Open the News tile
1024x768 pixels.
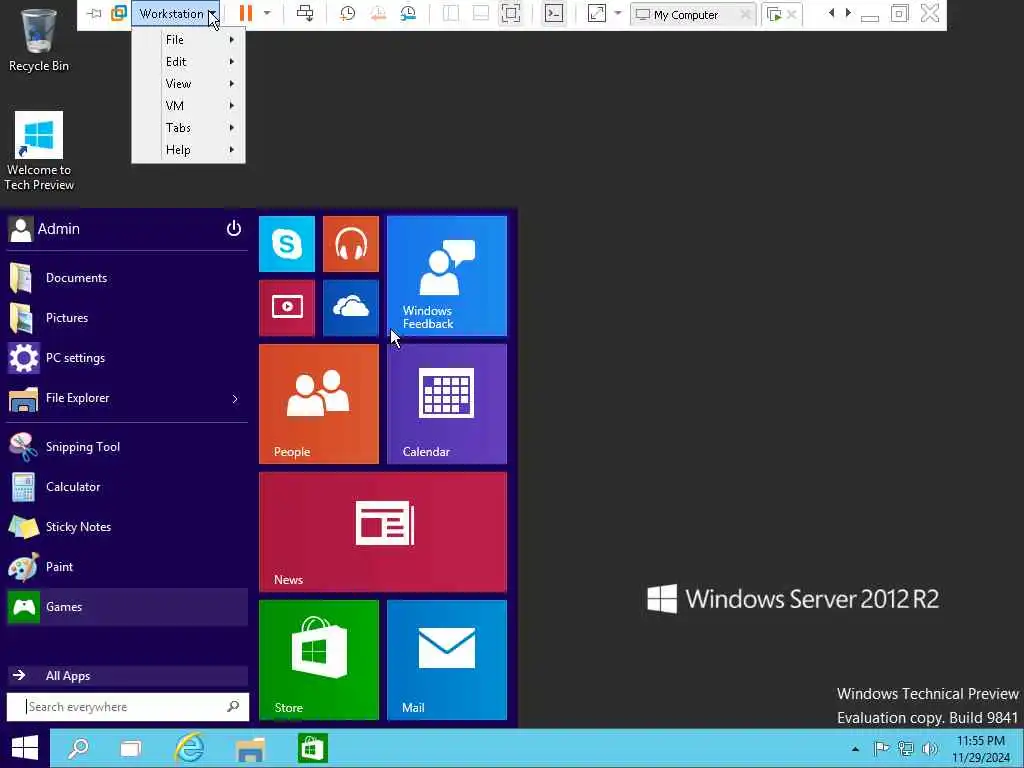coord(383,532)
